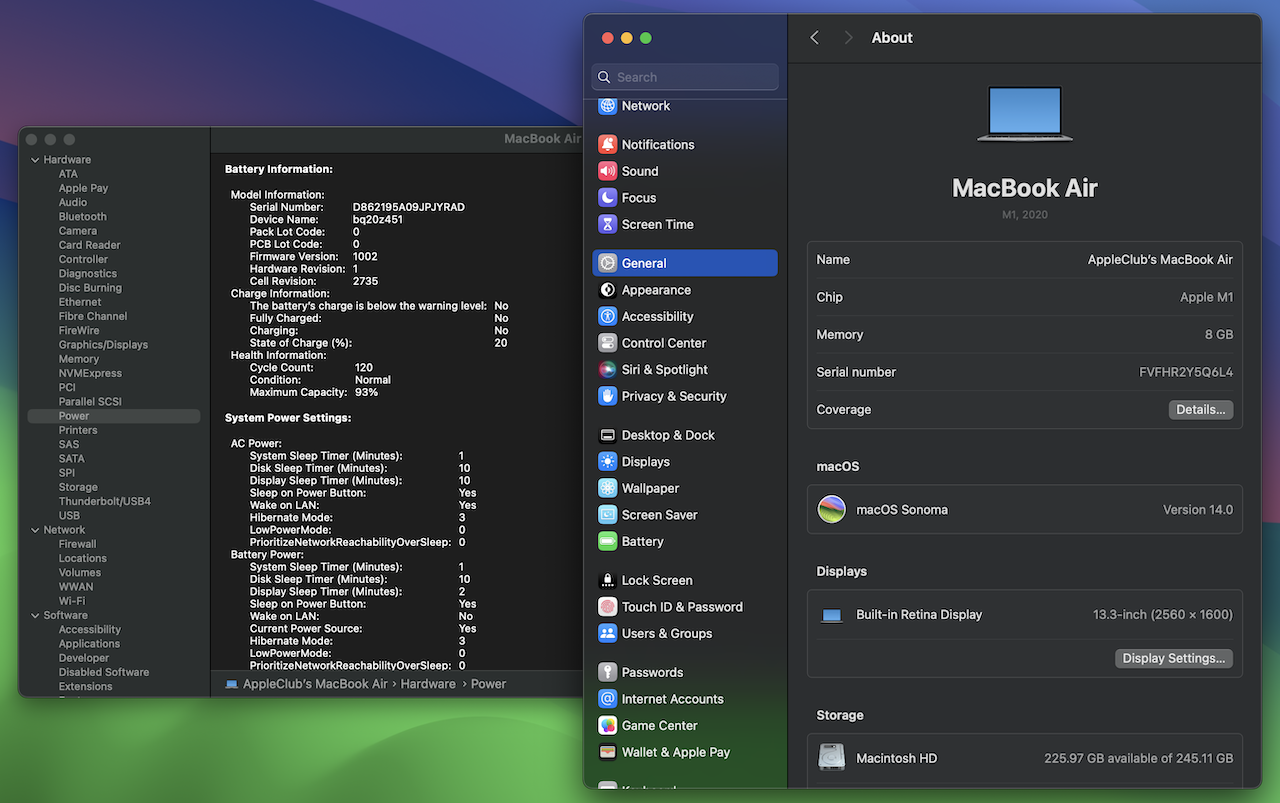Click the MacBook Air laptop image
Screen dimensions: 1280x803
[x=1025, y=113]
